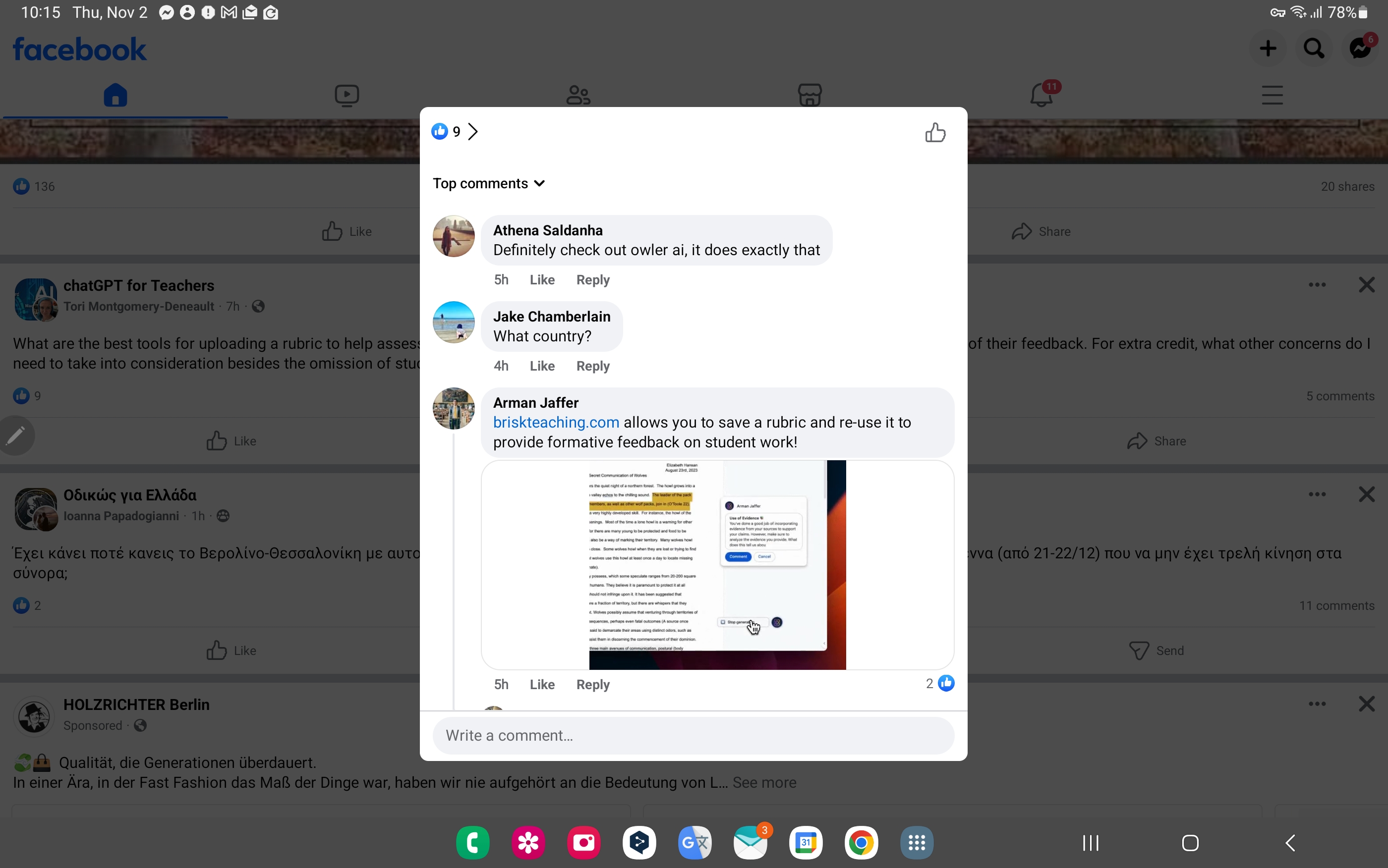Like Arman Jaffer's comment

[x=541, y=684]
